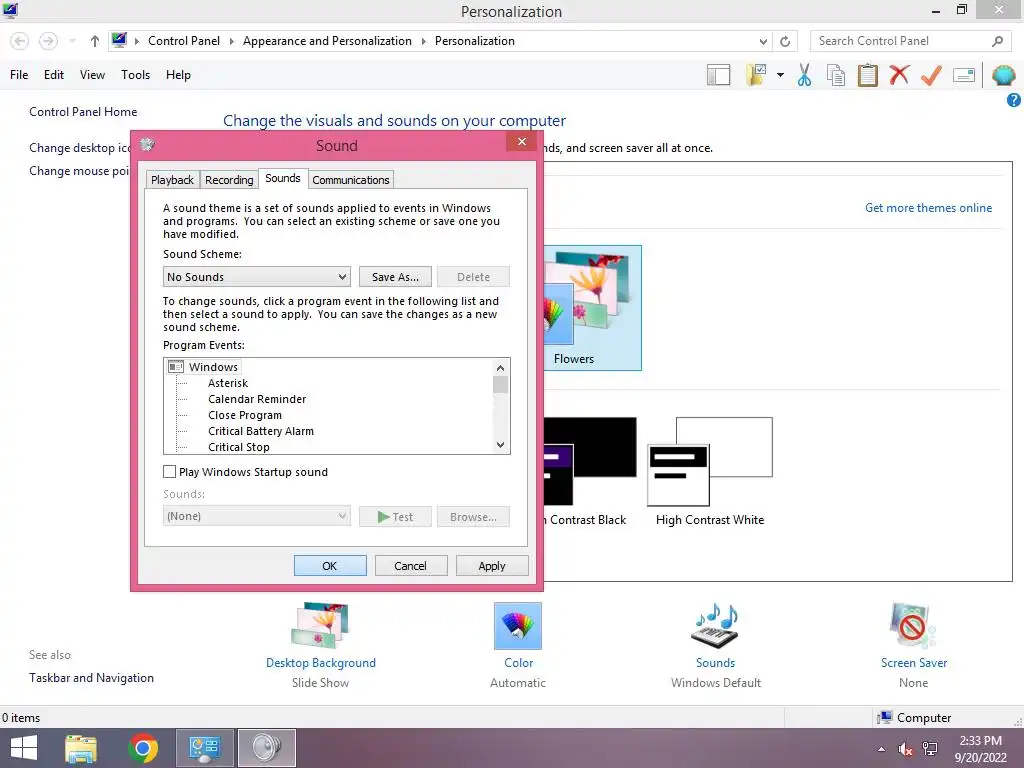
Task: Click the orange checkmark Properties icon
Action: click(x=931, y=75)
